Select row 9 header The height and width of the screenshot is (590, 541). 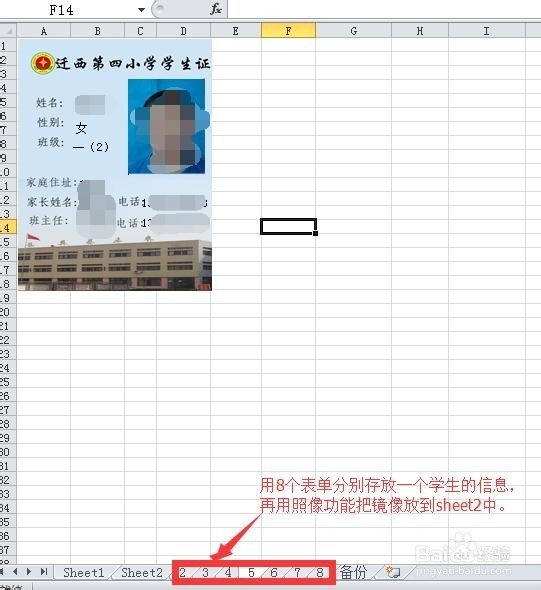(x=8, y=158)
